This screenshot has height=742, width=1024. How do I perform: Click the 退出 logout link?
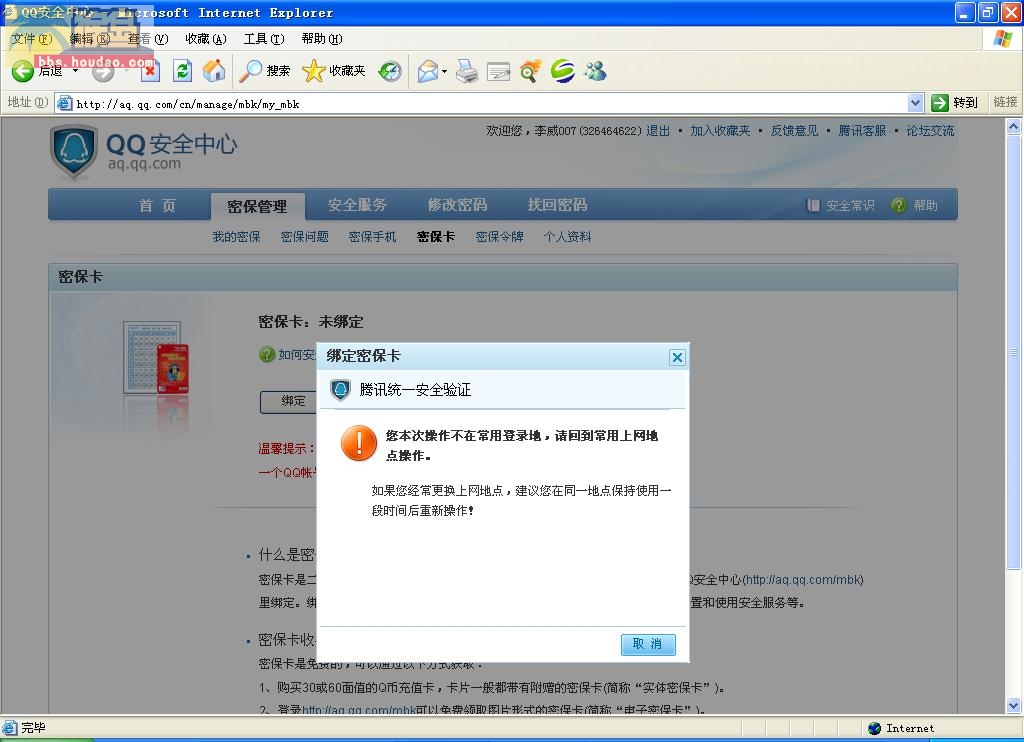tap(658, 131)
